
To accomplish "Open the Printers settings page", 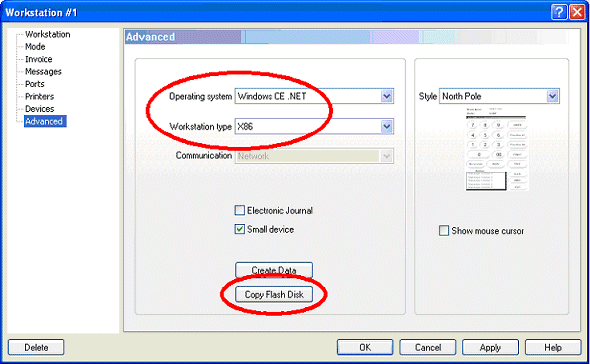I will [x=40, y=96].
